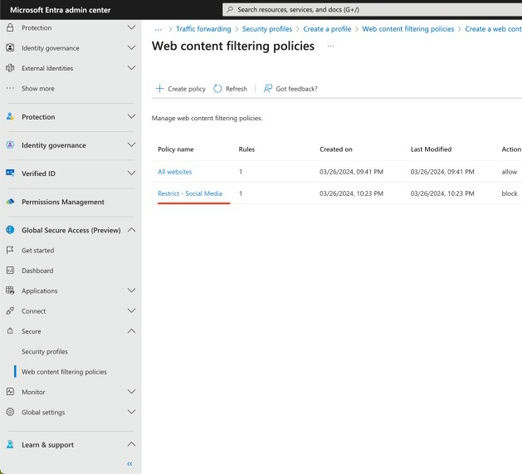The height and width of the screenshot is (474, 522).
Task: Click the Global Secure Access globe icon
Action: (x=10, y=230)
